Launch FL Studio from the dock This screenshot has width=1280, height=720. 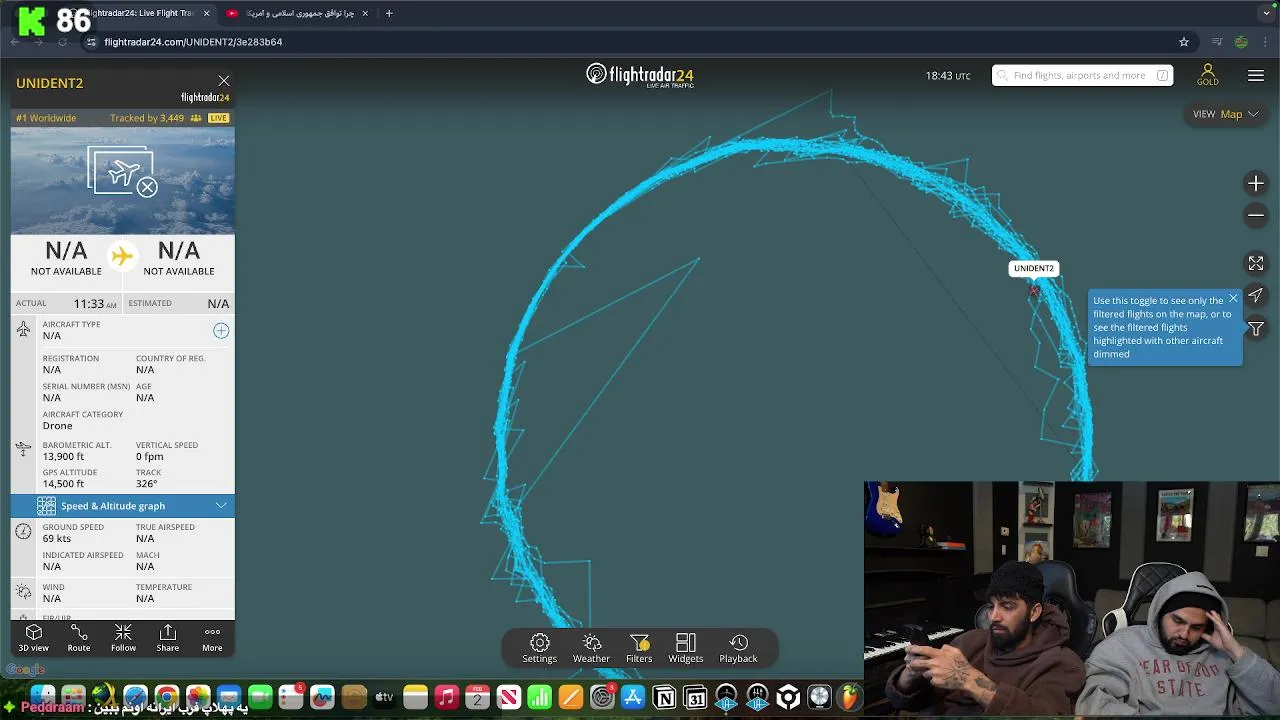tap(850, 697)
